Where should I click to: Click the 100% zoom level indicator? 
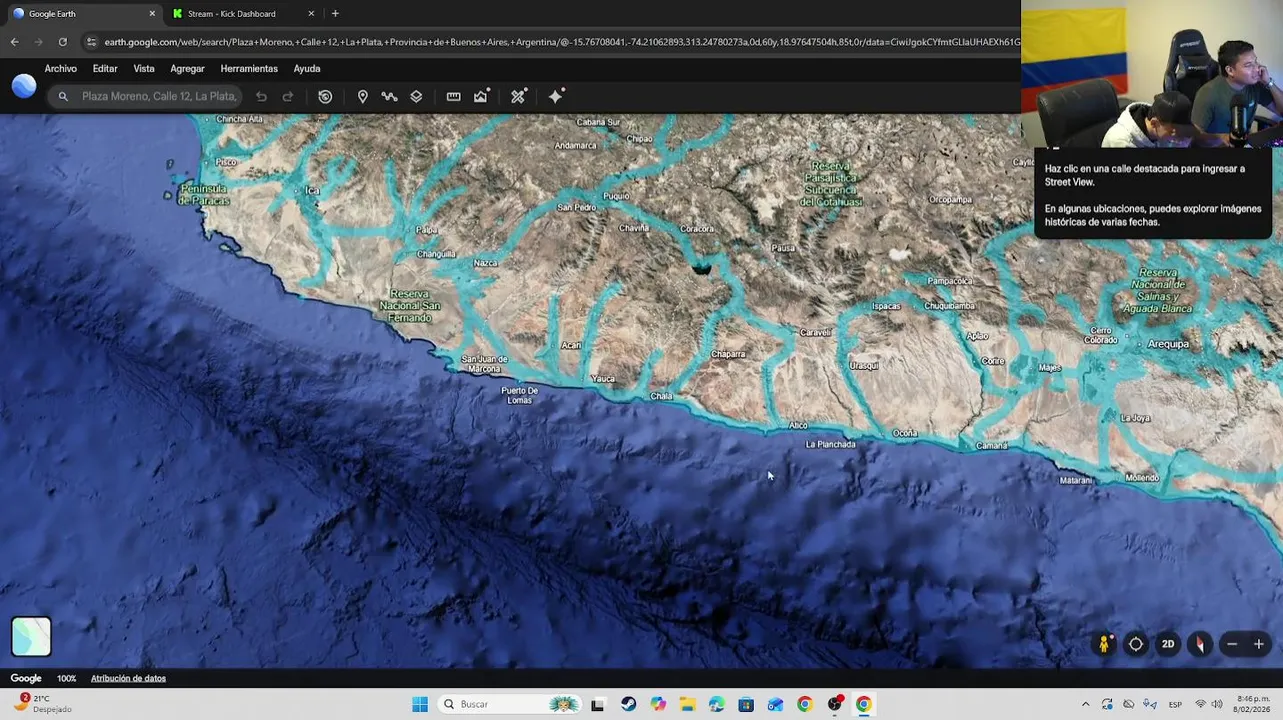click(66, 678)
